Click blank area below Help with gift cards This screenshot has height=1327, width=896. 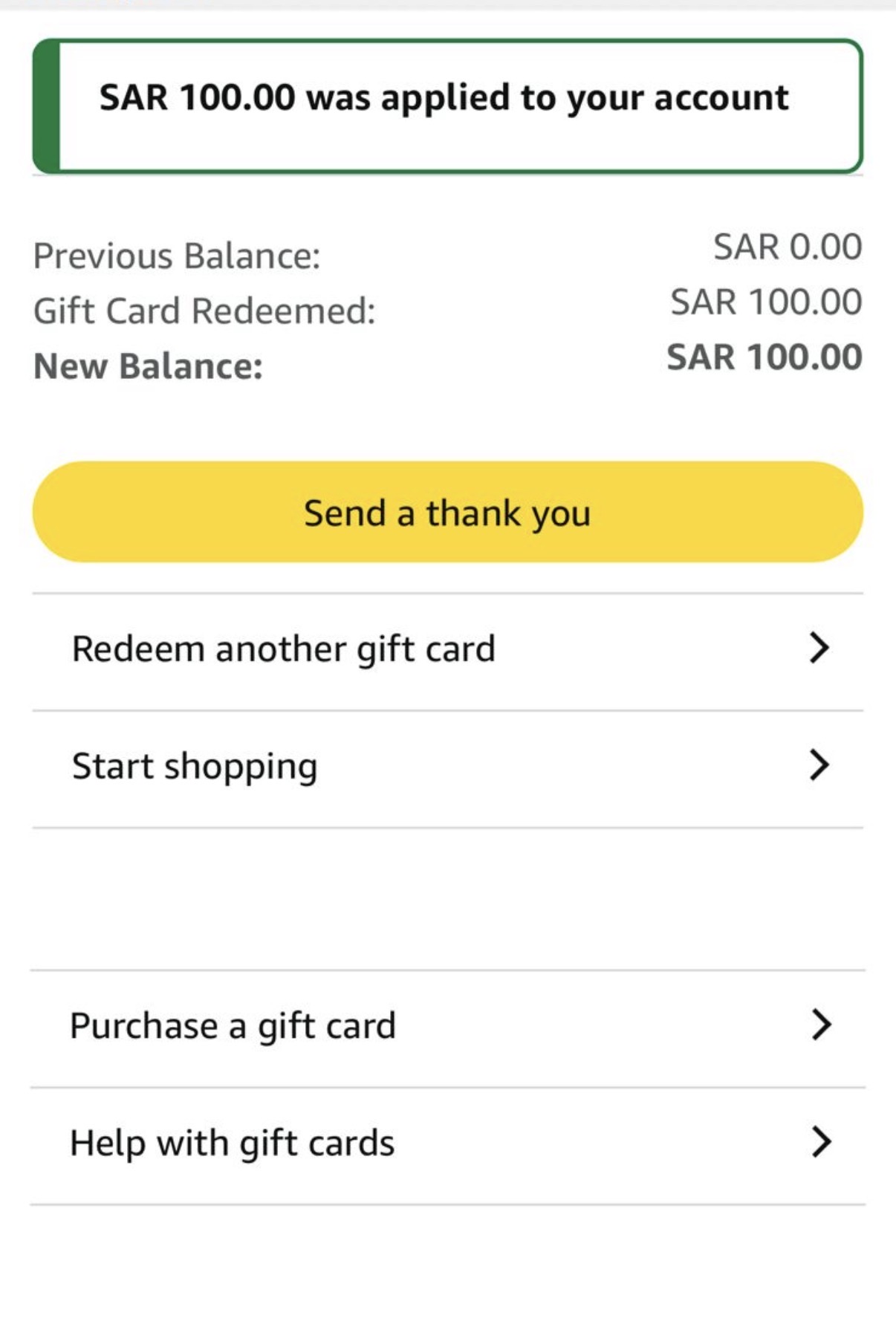pyautogui.click(x=447, y=1263)
